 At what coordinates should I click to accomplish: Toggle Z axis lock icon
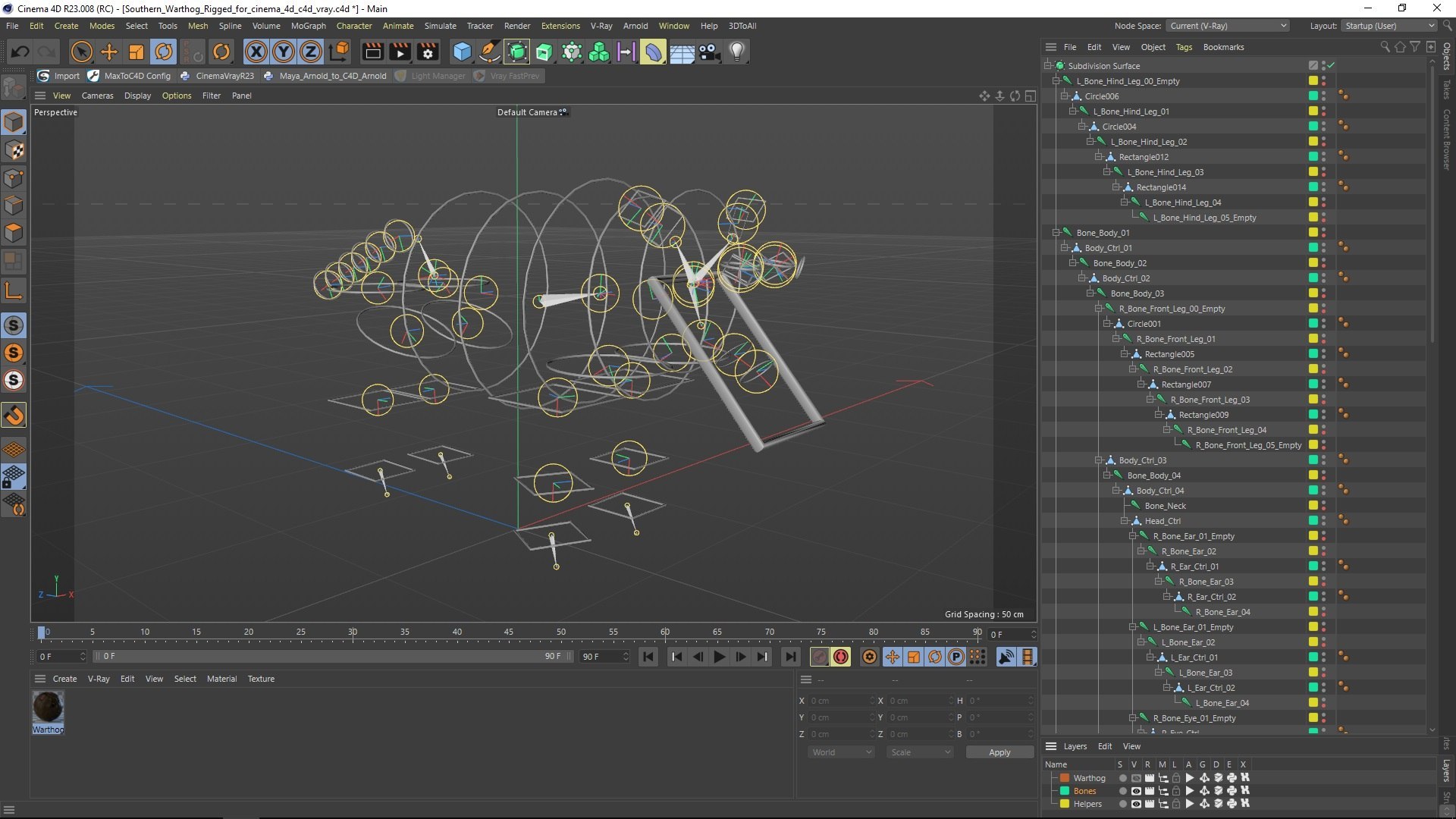click(x=311, y=52)
